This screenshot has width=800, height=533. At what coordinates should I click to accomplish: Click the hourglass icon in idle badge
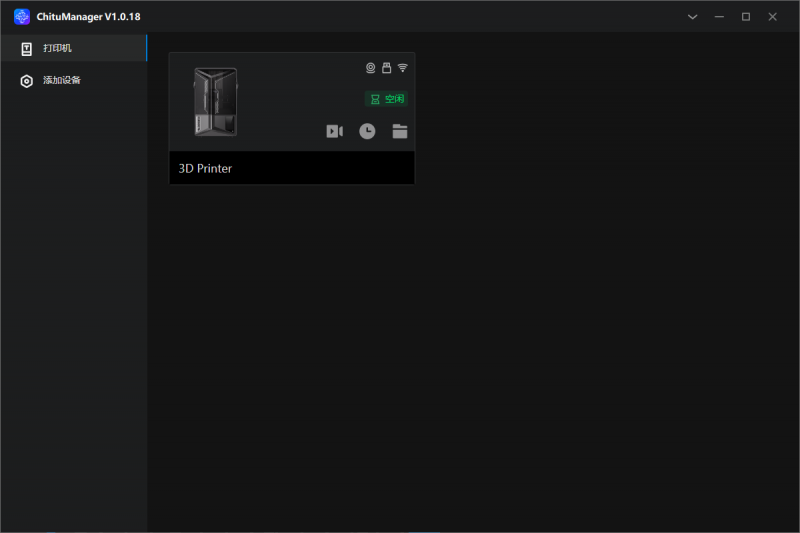pos(375,99)
